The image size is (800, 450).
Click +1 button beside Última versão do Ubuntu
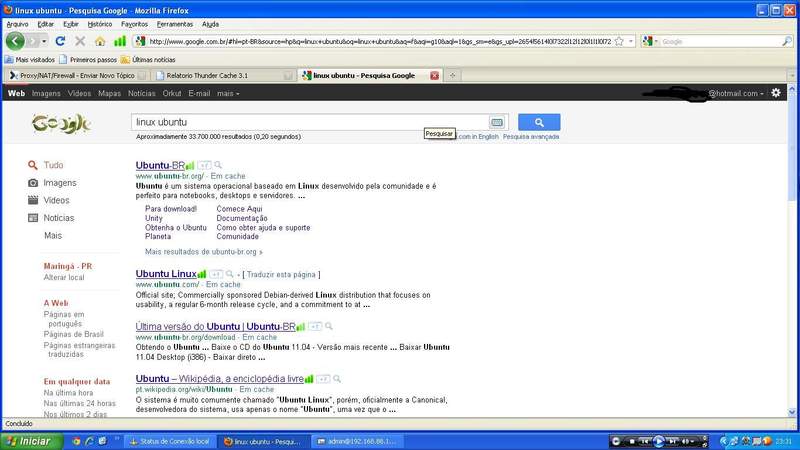(x=315, y=327)
